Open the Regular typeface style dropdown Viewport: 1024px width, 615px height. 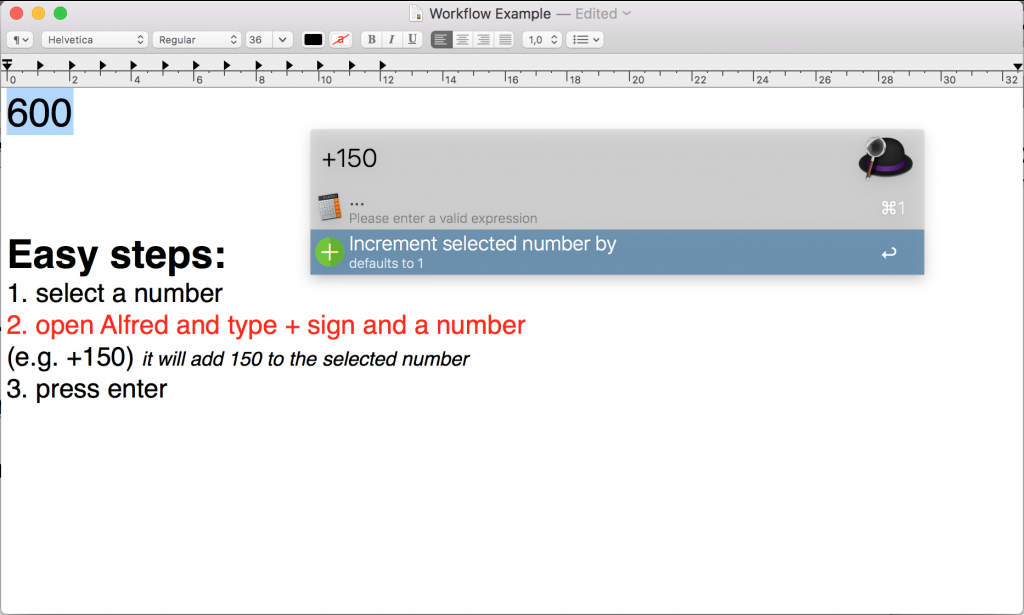pos(197,40)
